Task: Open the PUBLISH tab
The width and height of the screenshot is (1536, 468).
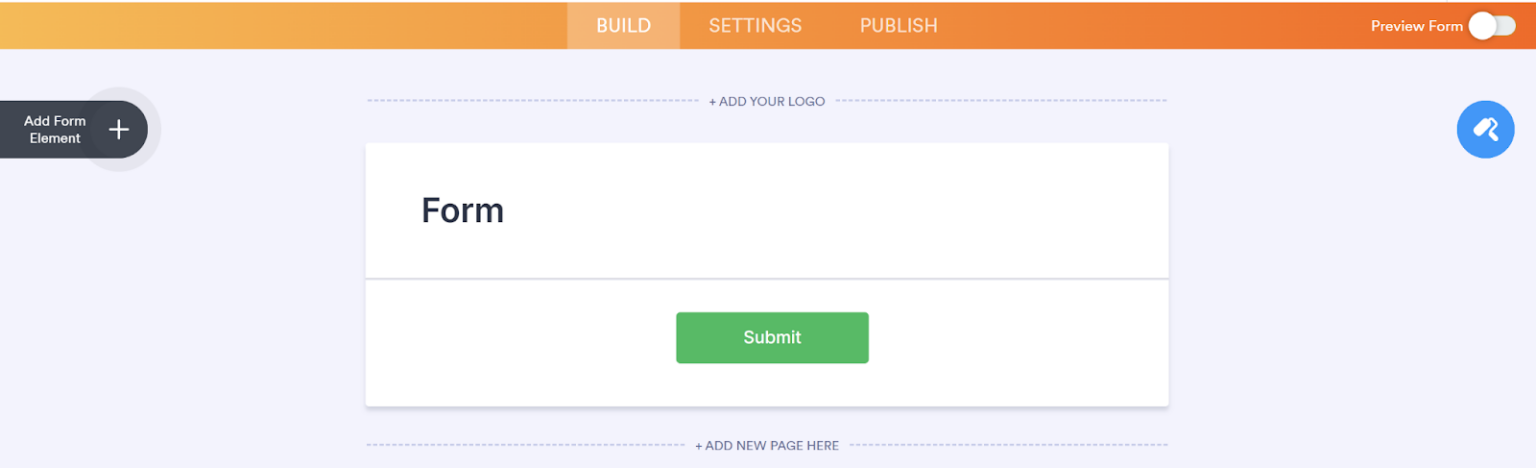Action: click(898, 26)
